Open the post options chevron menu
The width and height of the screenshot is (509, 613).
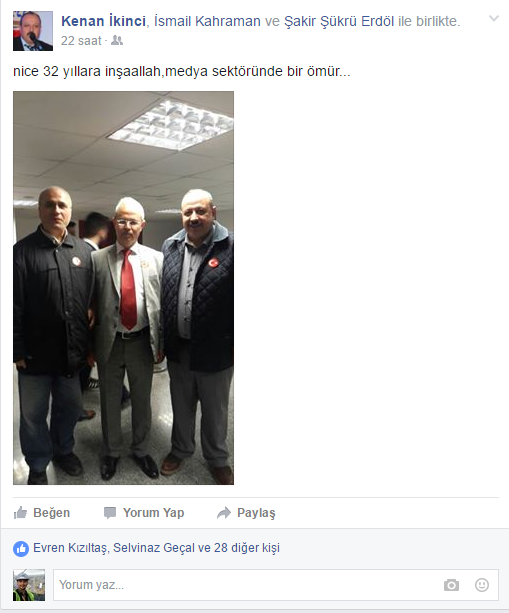[x=494, y=18]
